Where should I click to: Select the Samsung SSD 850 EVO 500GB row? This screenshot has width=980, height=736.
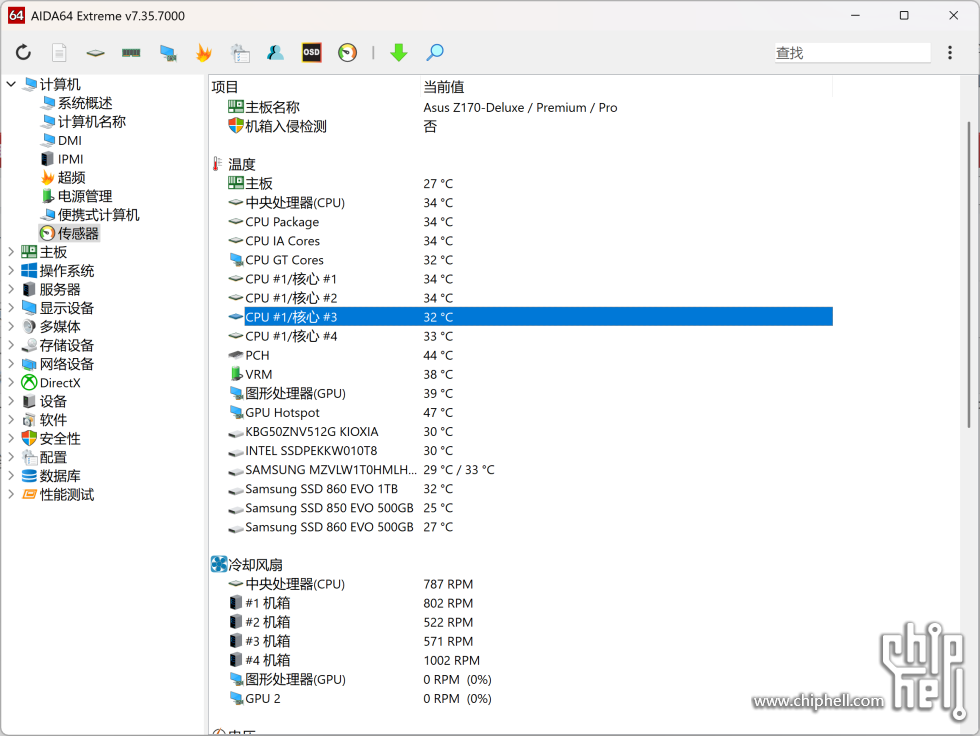[x=530, y=508]
